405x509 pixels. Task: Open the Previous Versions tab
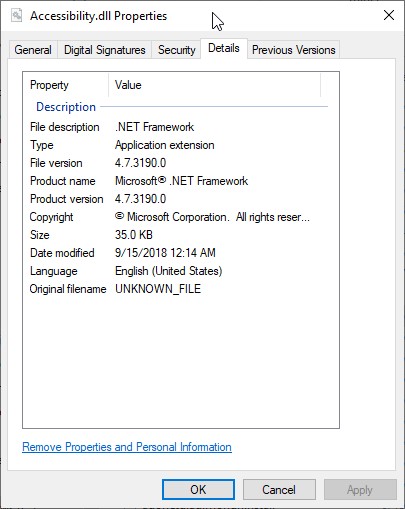click(294, 50)
